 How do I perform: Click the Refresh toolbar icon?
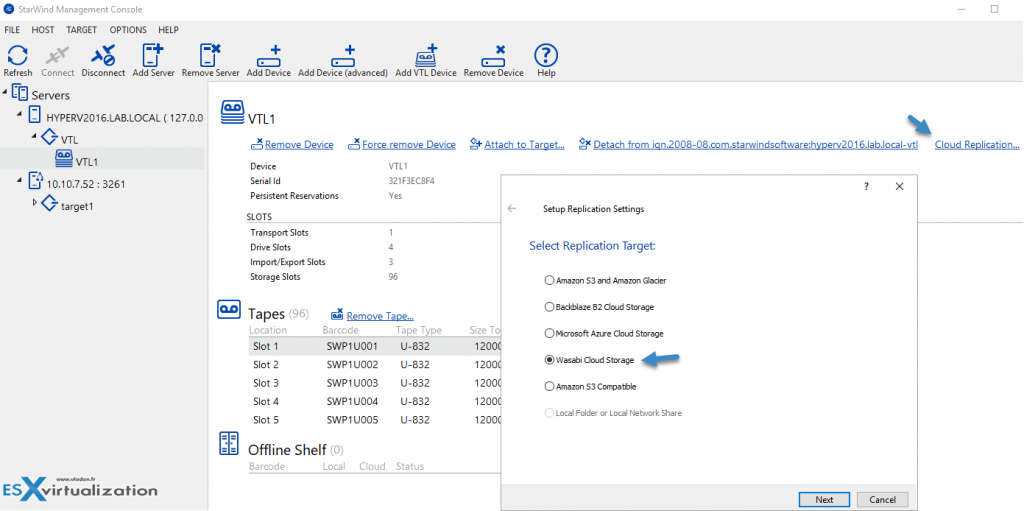[17, 56]
